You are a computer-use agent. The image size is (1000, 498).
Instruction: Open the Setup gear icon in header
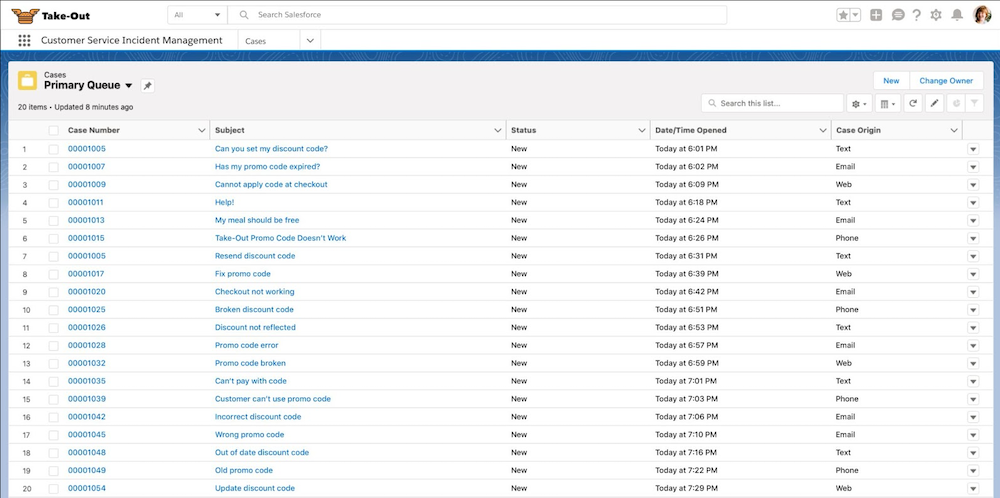click(x=936, y=15)
